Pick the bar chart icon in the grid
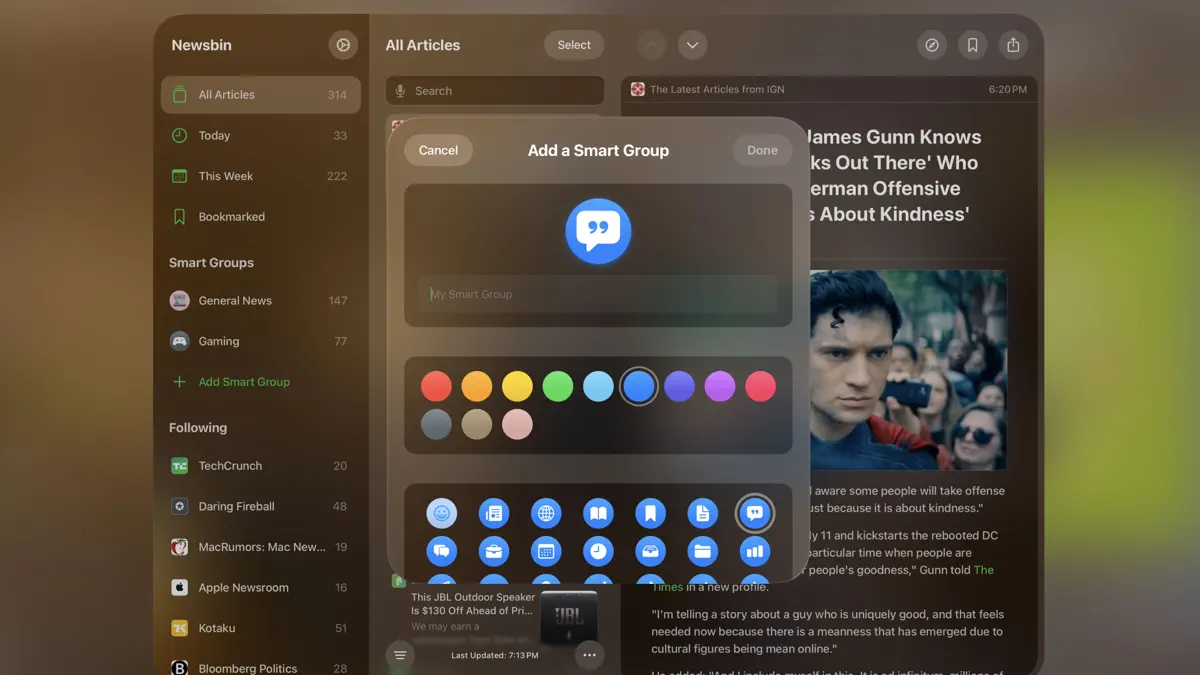The width and height of the screenshot is (1200, 675). [x=755, y=551]
